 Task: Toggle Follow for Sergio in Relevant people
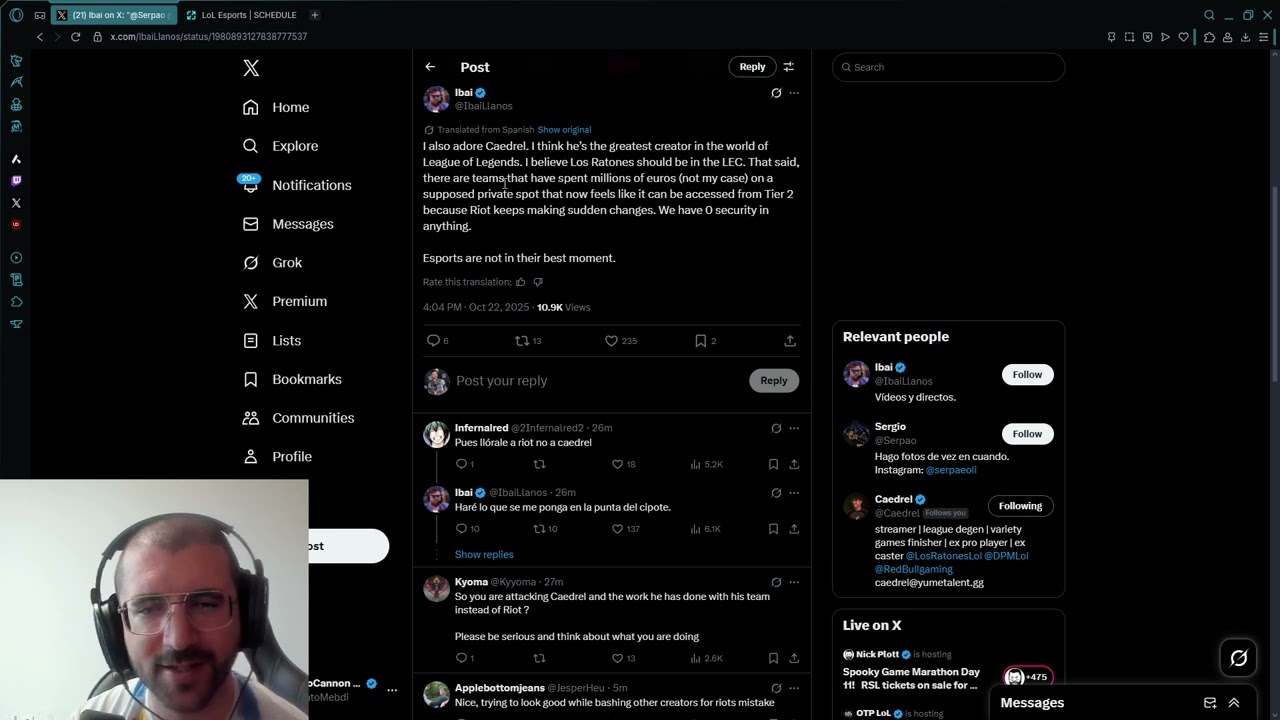click(1027, 434)
